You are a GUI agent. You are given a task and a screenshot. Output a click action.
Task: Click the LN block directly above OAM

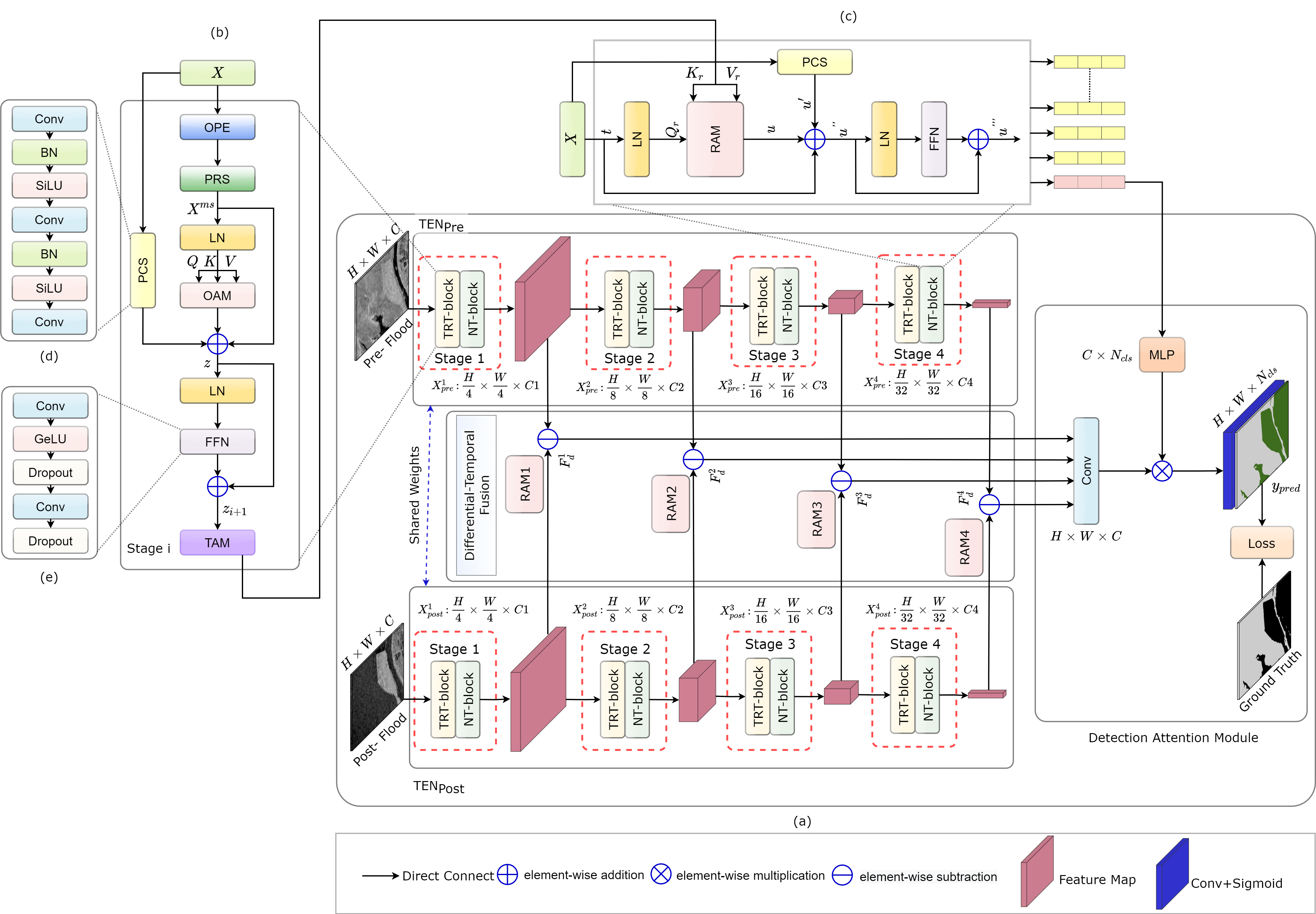tap(218, 237)
